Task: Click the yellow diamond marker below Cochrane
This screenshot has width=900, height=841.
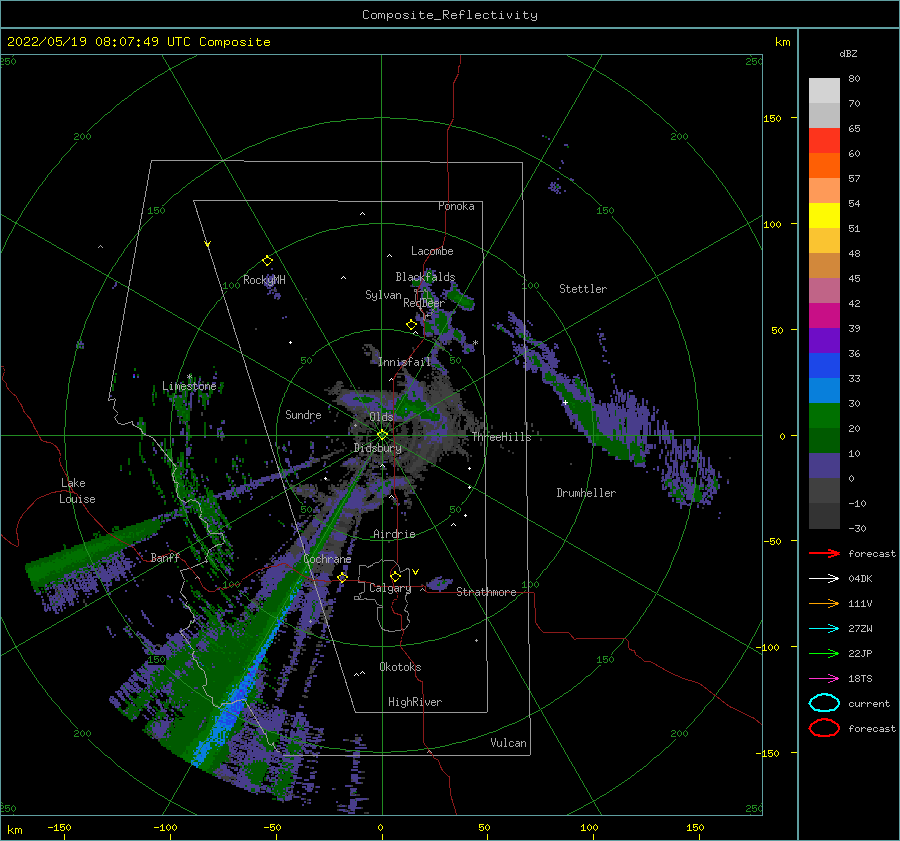Action: coord(343,577)
